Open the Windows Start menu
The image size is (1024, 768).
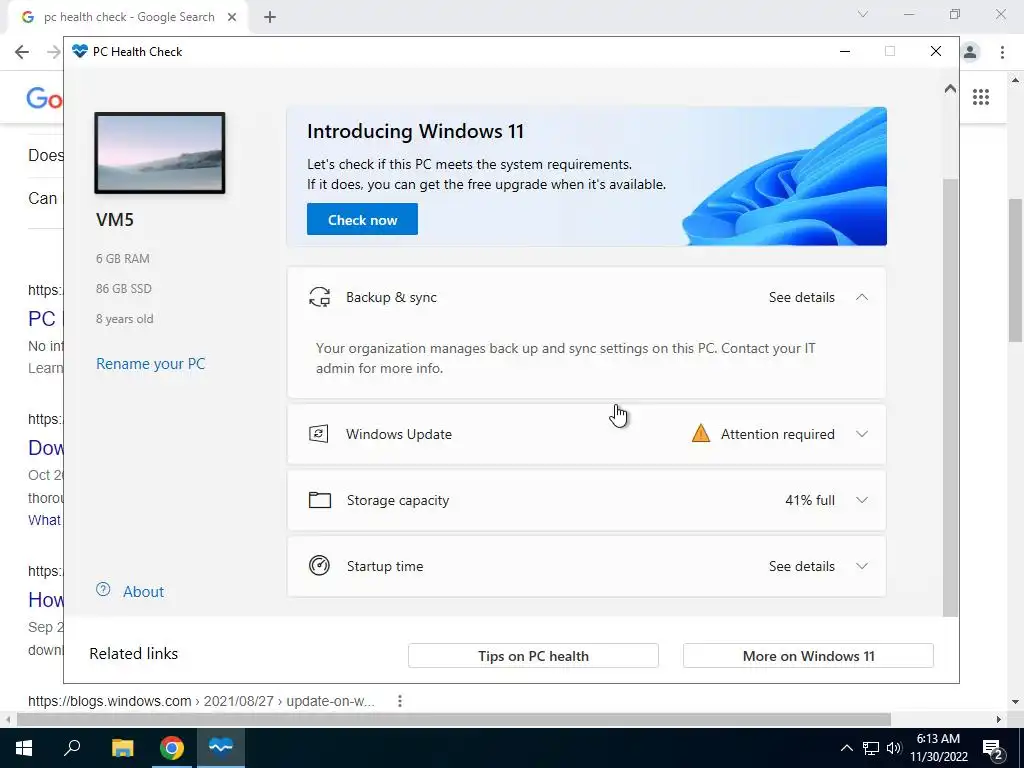24,748
